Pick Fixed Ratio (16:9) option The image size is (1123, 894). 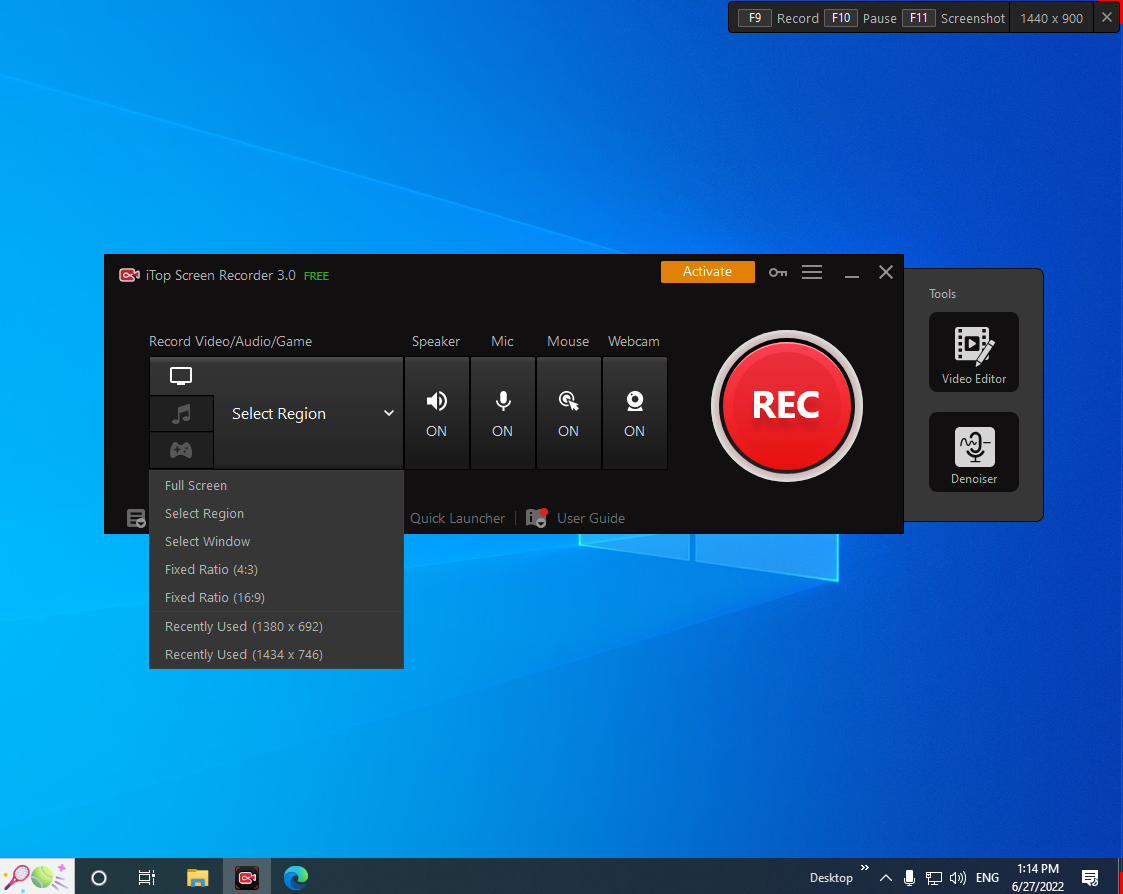(215, 597)
